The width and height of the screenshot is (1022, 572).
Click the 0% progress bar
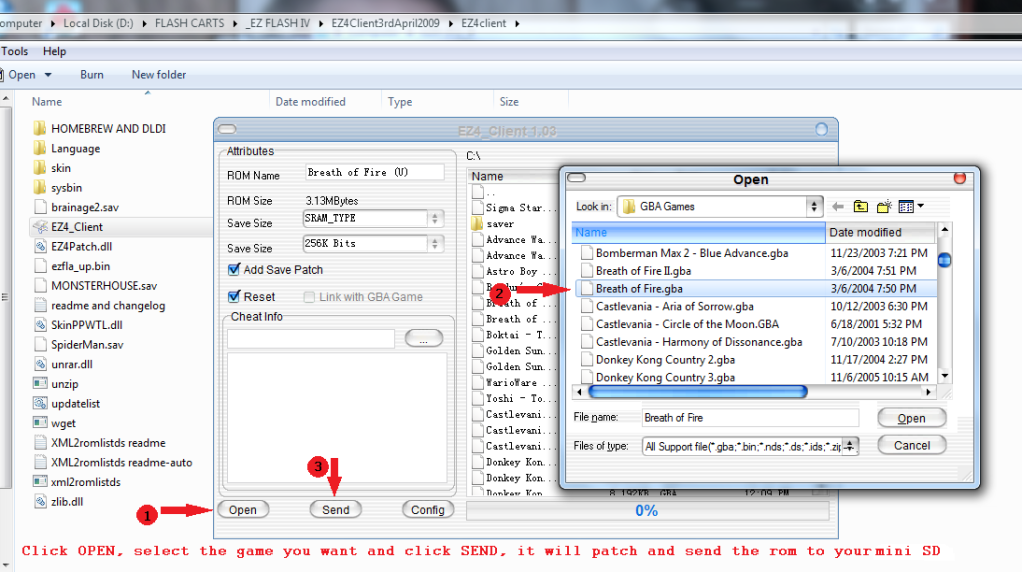point(647,511)
